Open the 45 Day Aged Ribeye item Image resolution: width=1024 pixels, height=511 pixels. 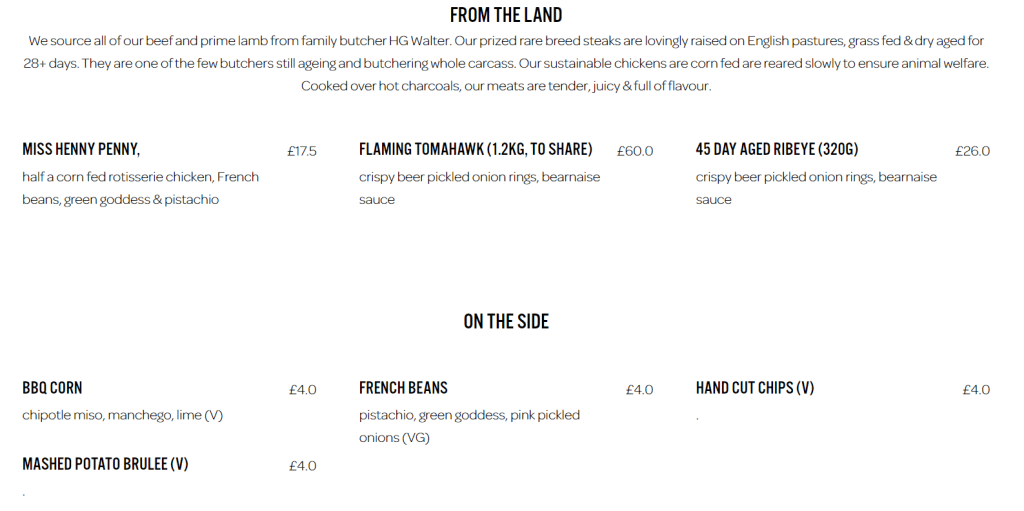click(x=777, y=150)
